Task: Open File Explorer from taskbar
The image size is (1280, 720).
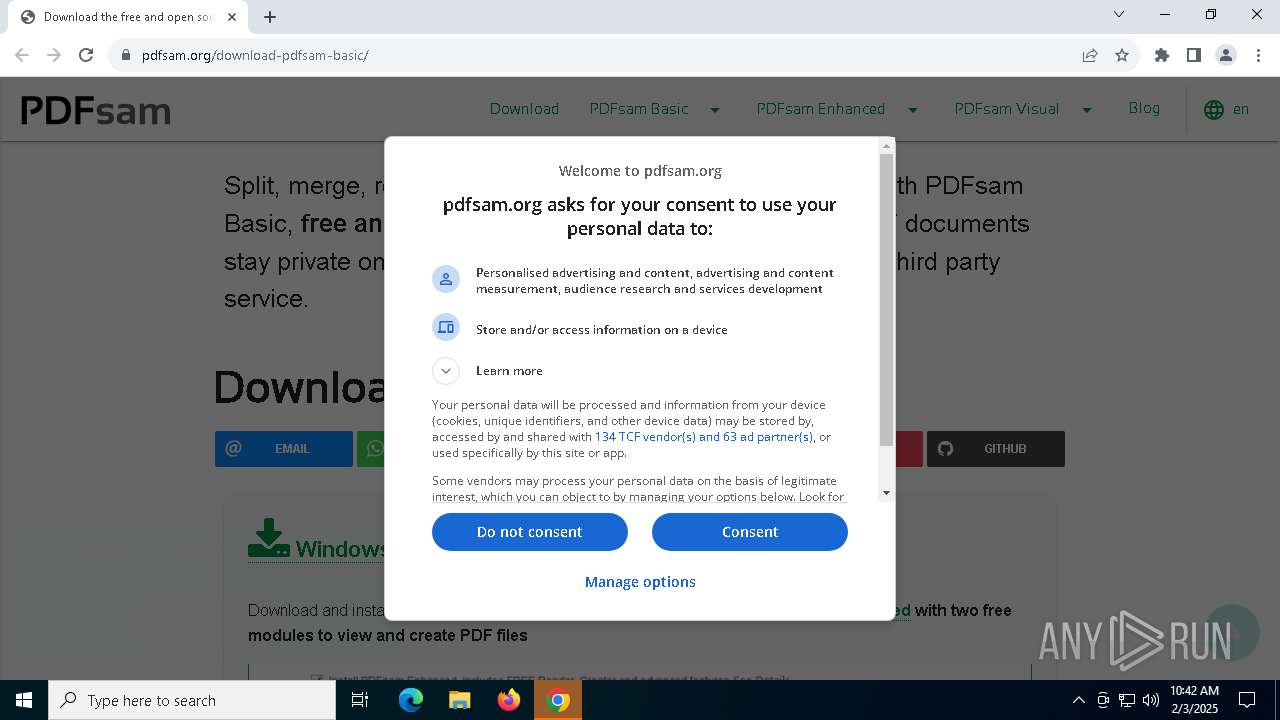Action: pos(459,700)
